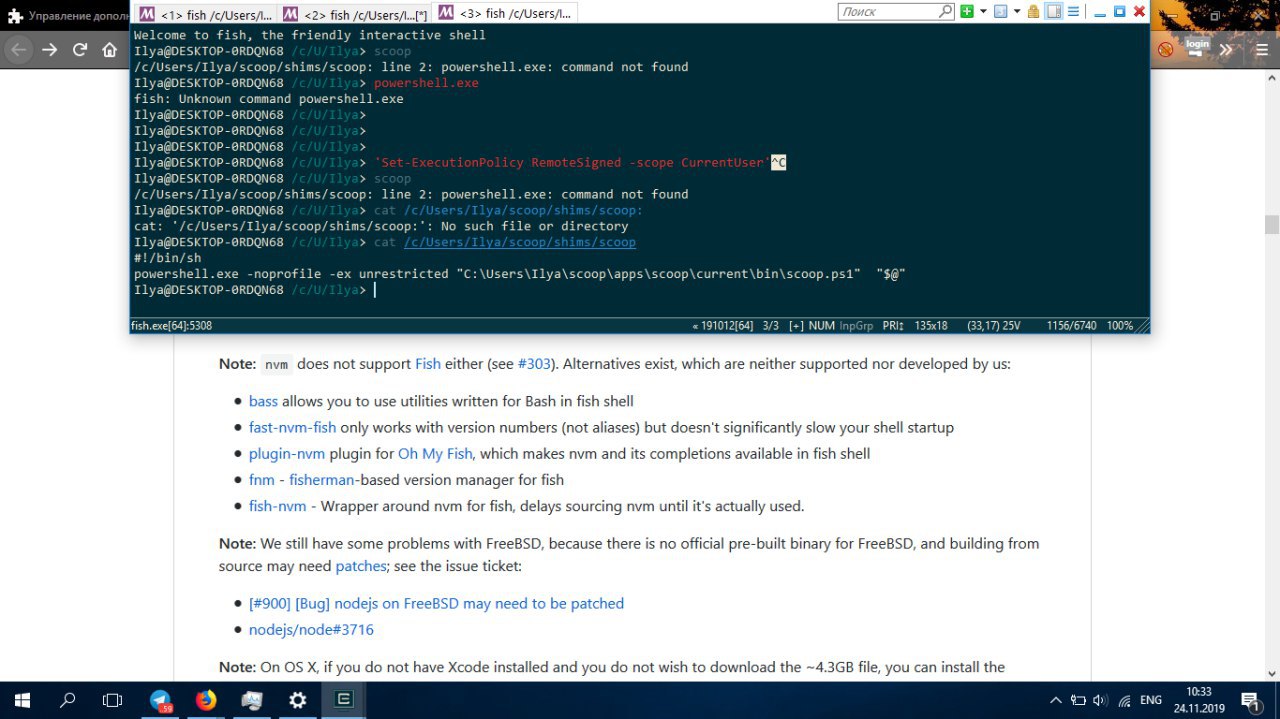Image resolution: width=1280 pixels, height=719 pixels.
Task: Open the monitor app icon beside Firefox on taskbar
Action: click(x=252, y=700)
